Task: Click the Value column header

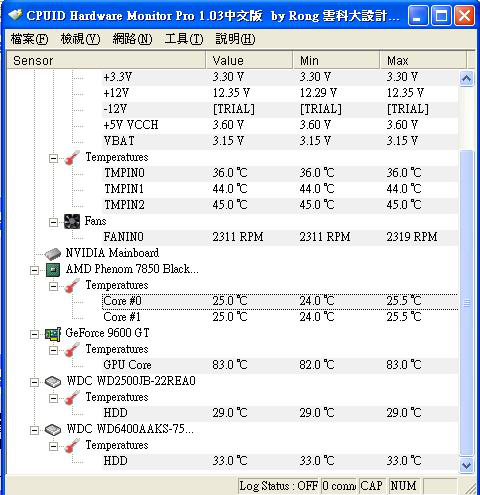Action: (249, 60)
